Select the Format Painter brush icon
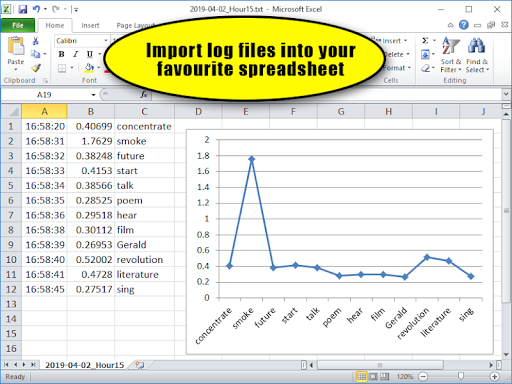This screenshot has width=512, height=384. 36,68
